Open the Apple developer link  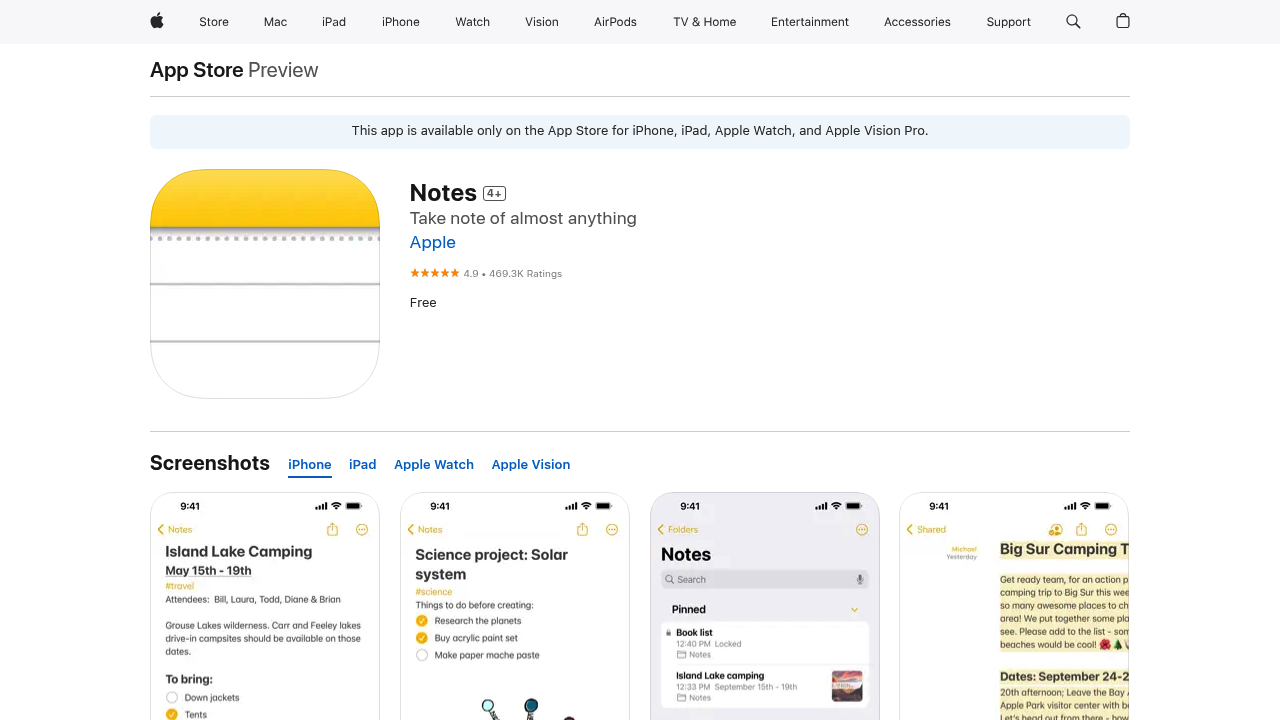pos(433,242)
